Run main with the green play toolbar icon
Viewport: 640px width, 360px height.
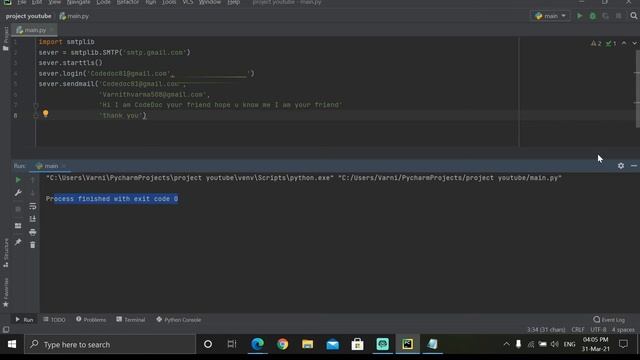[x=580, y=16]
